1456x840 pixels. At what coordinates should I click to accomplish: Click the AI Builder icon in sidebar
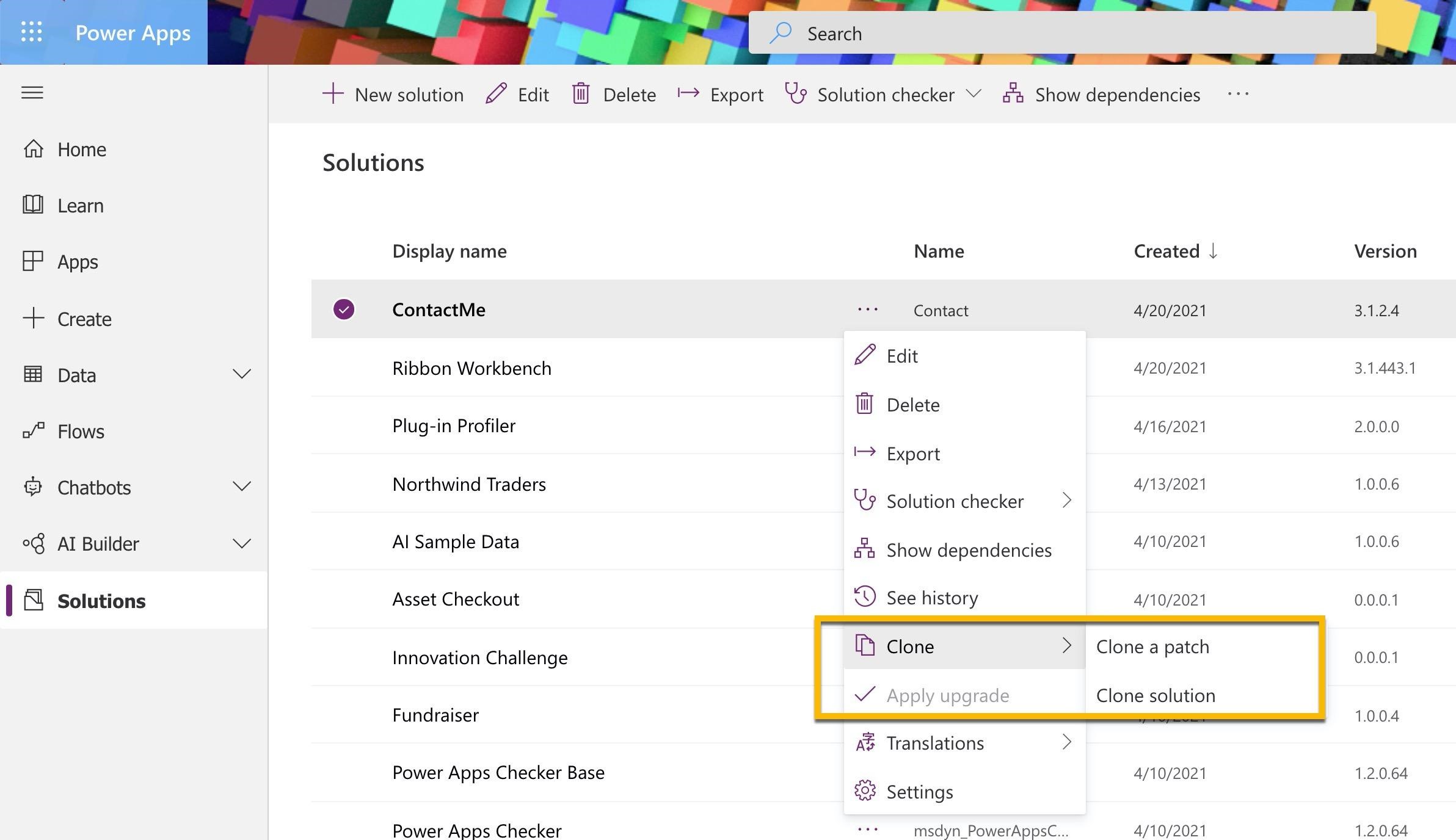tap(33, 543)
